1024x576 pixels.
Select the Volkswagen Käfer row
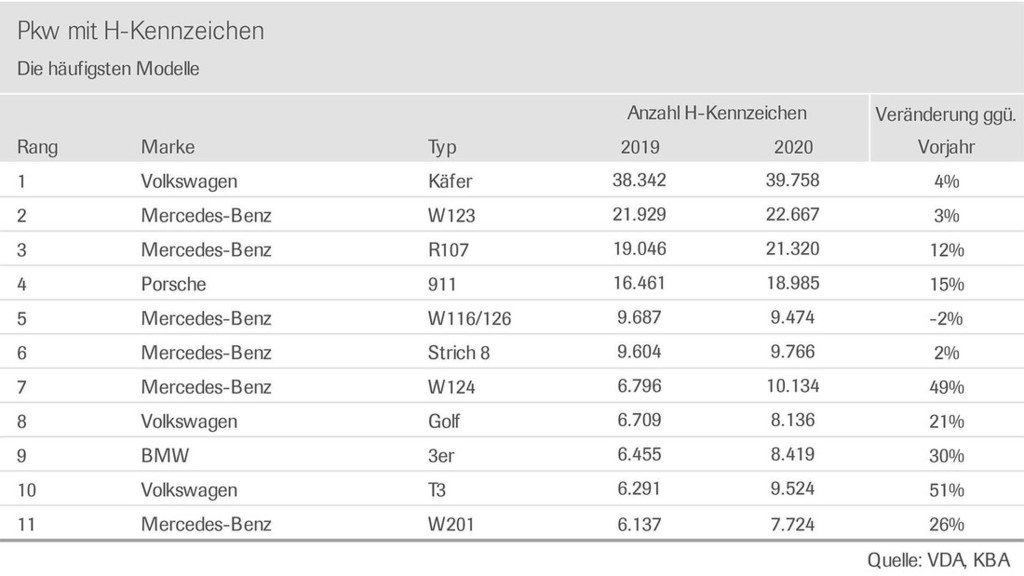512,180
